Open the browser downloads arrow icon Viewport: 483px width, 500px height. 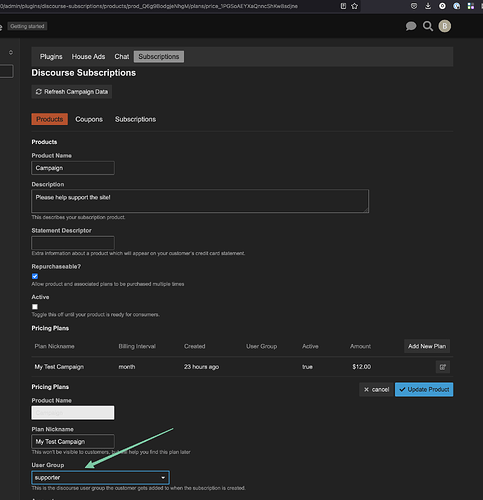click(x=428, y=6)
